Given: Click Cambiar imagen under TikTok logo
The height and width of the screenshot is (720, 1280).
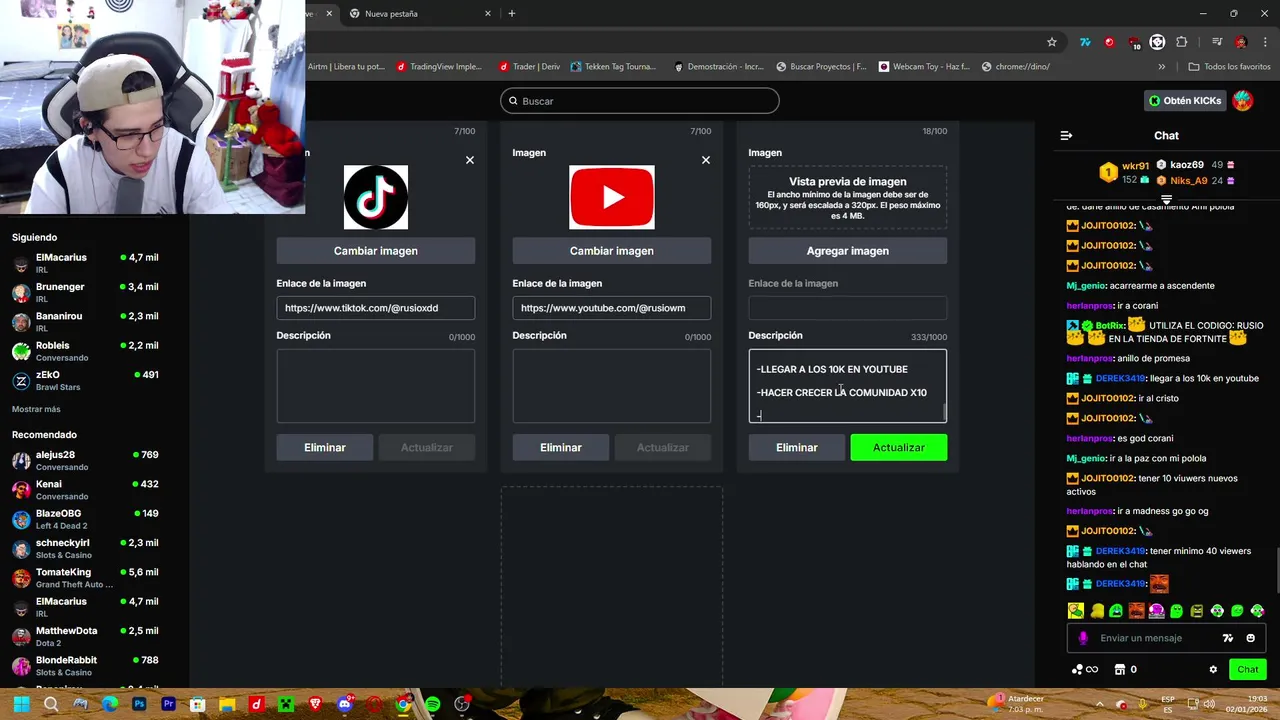Looking at the screenshot, I should click(x=376, y=251).
